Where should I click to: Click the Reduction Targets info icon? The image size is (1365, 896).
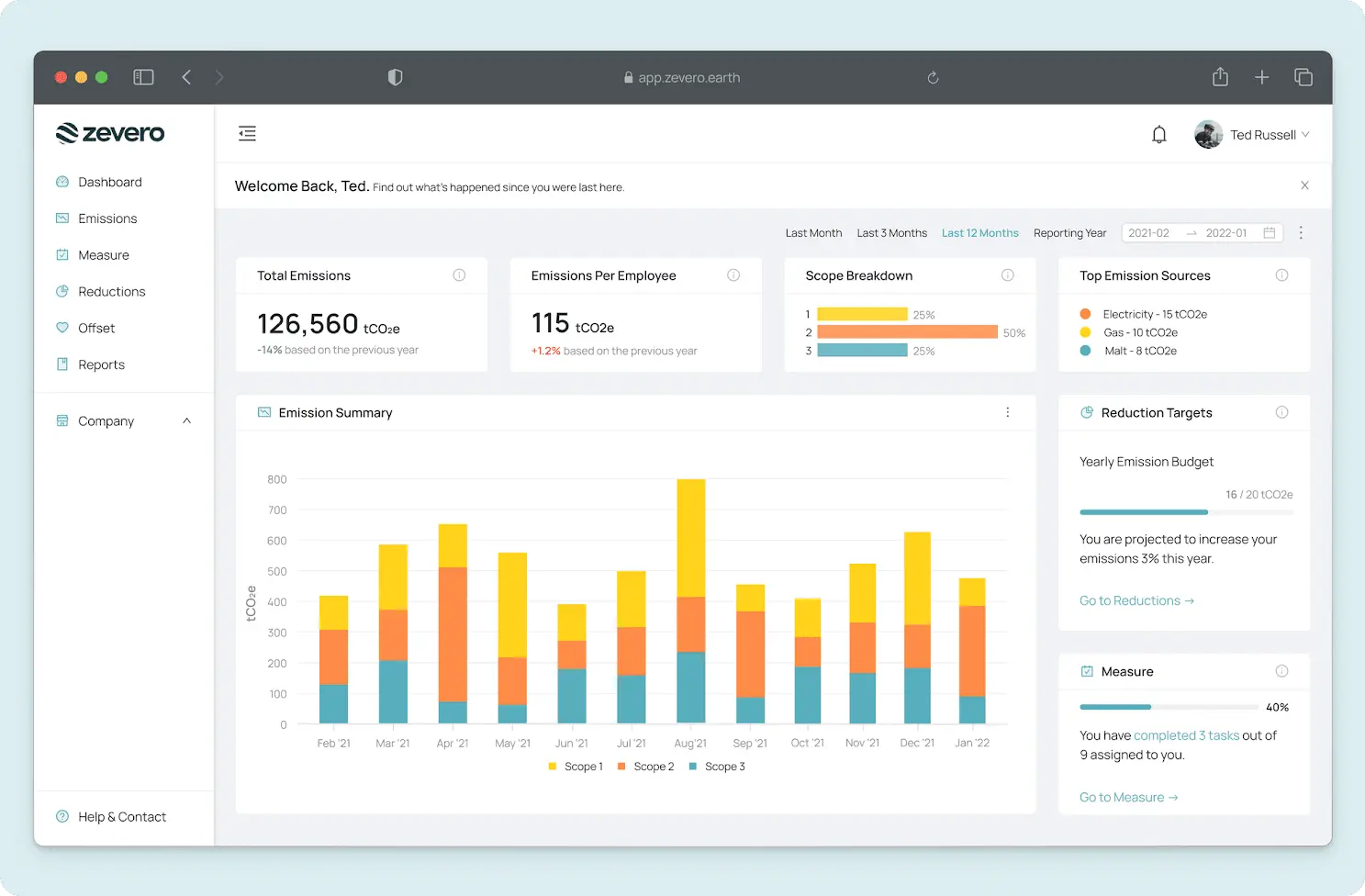coord(1281,413)
